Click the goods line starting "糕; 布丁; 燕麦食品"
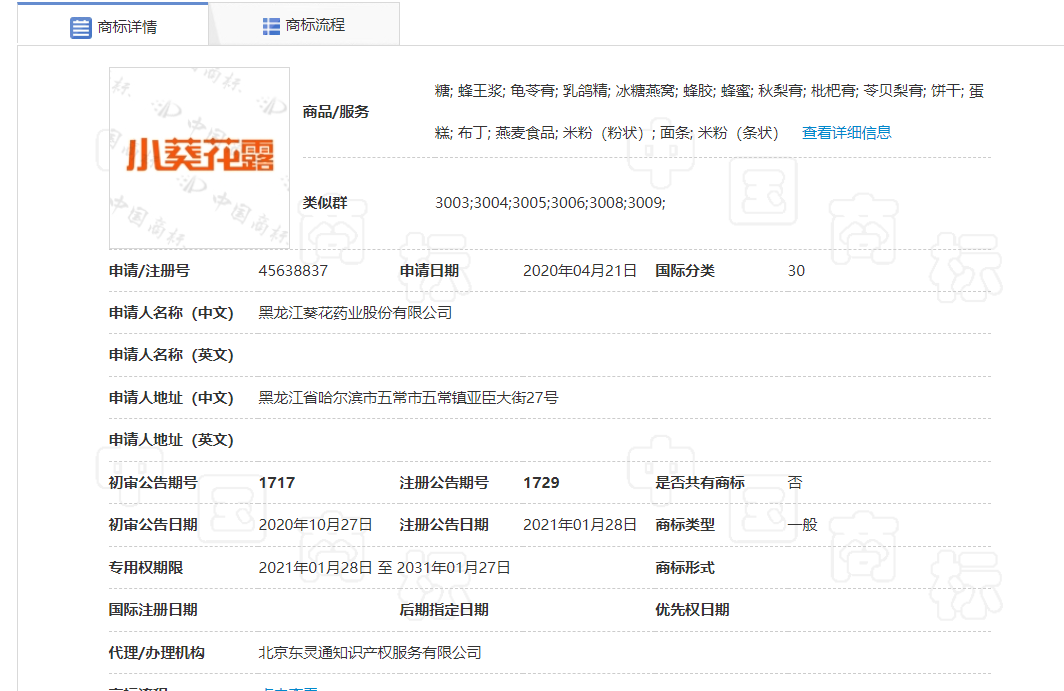 607,133
